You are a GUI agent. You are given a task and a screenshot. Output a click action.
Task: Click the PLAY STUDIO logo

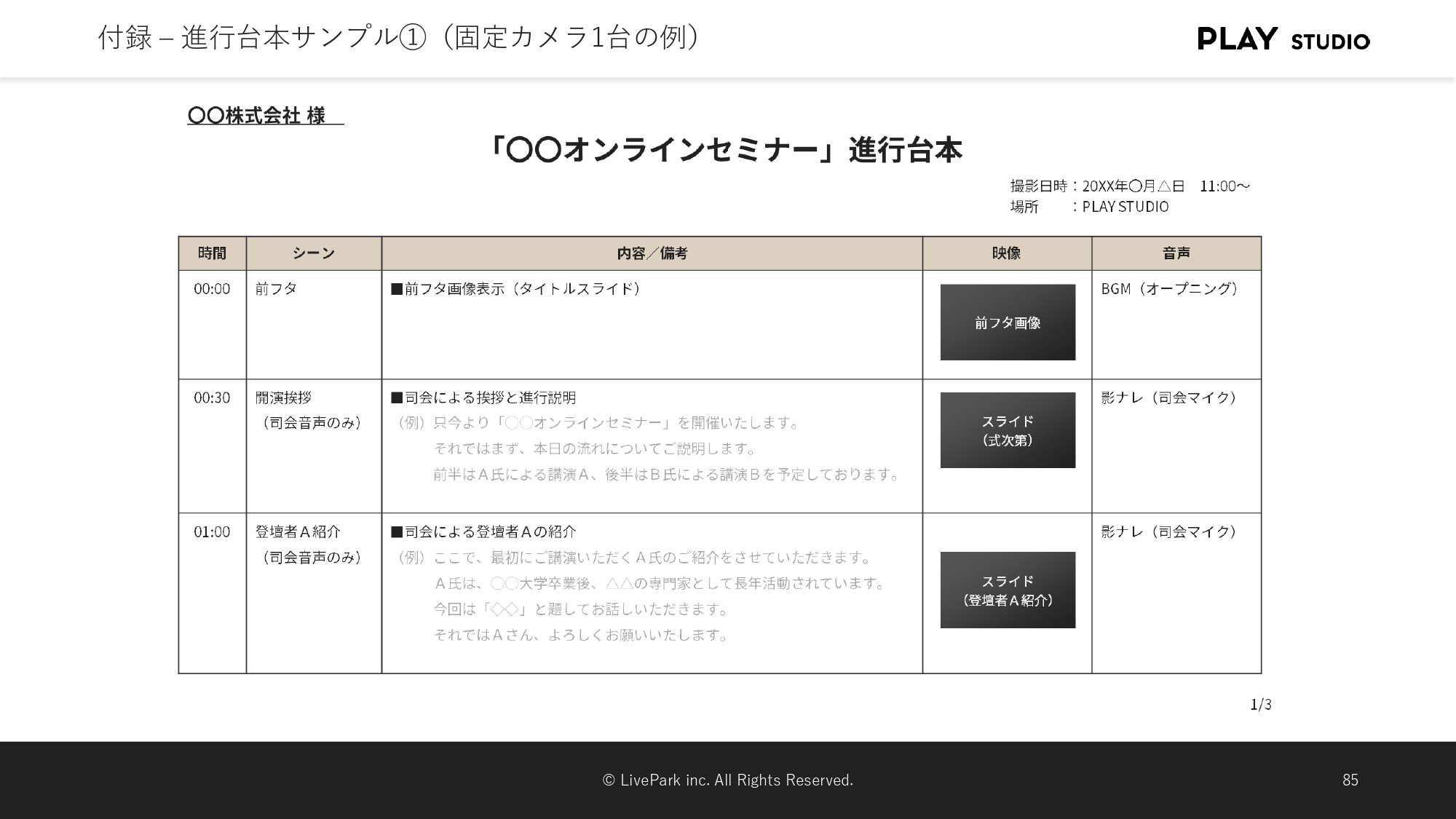point(1283,39)
